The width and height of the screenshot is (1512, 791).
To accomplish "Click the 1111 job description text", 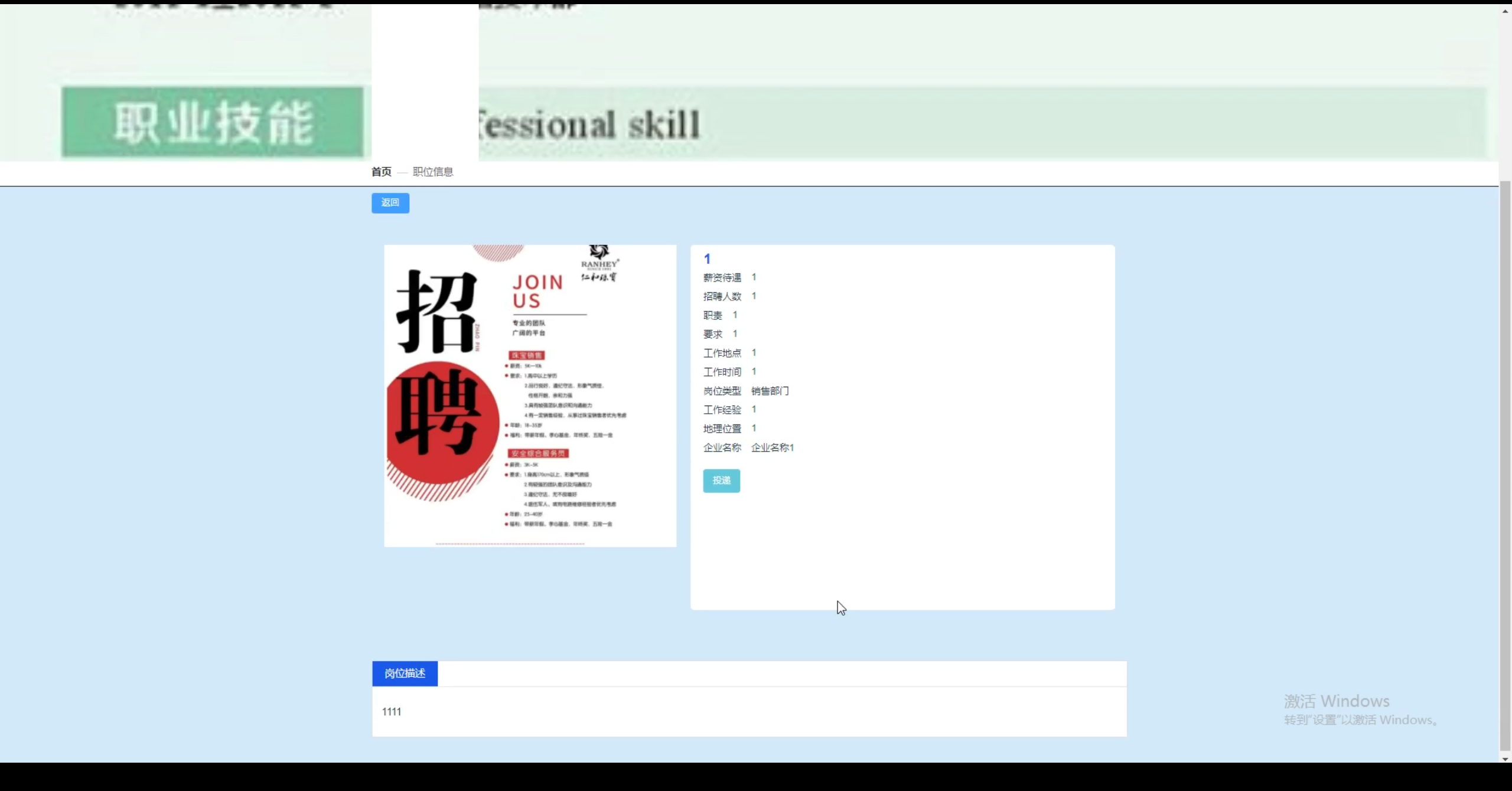I will point(392,711).
